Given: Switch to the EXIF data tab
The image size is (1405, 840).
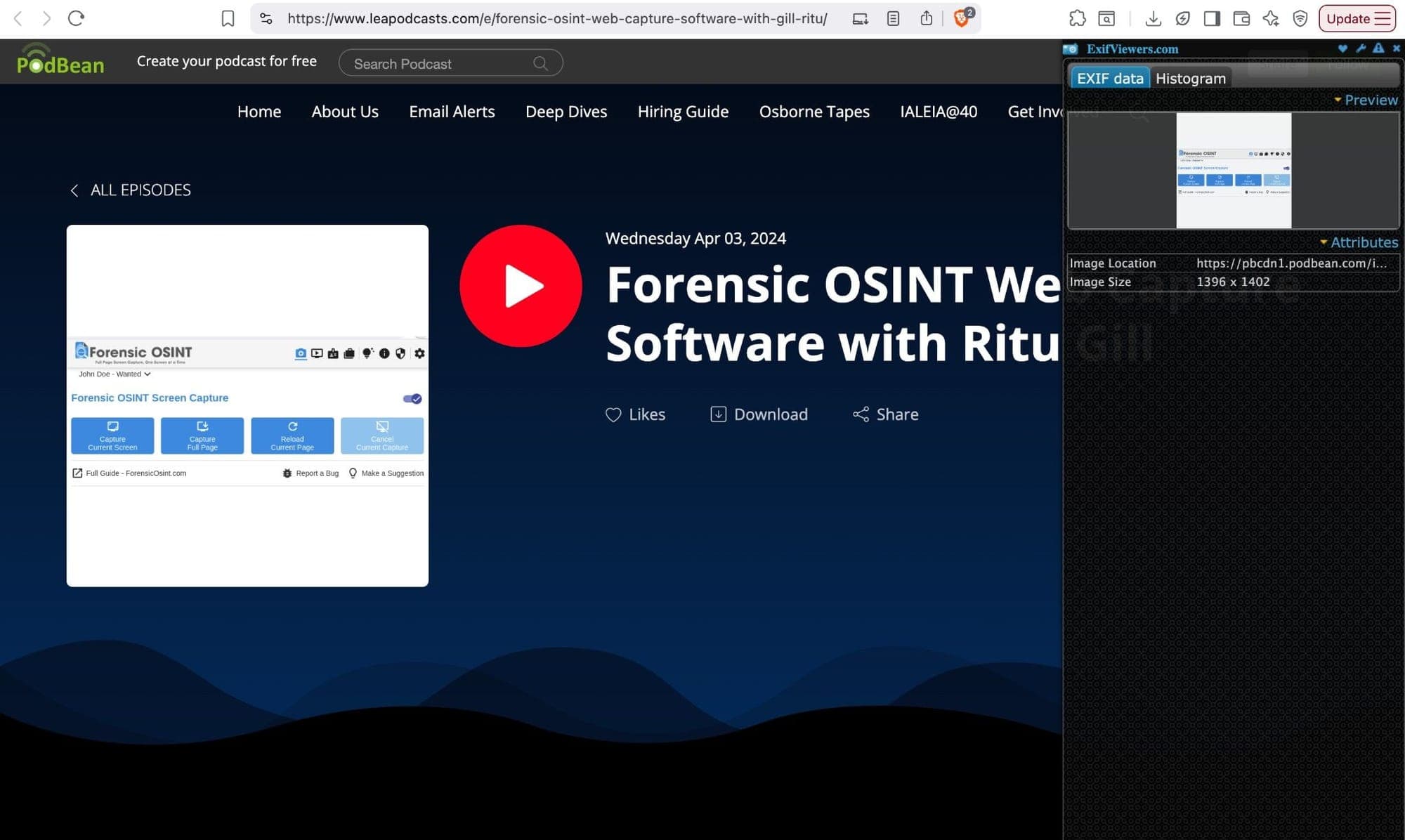Looking at the screenshot, I should (1110, 78).
